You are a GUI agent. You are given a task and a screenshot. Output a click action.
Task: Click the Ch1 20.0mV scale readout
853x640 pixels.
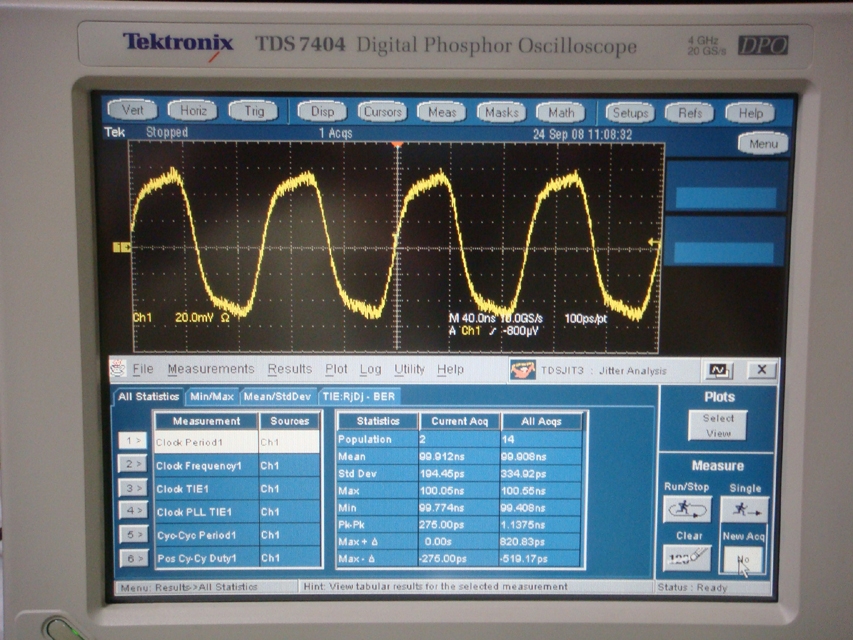click(181, 317)
